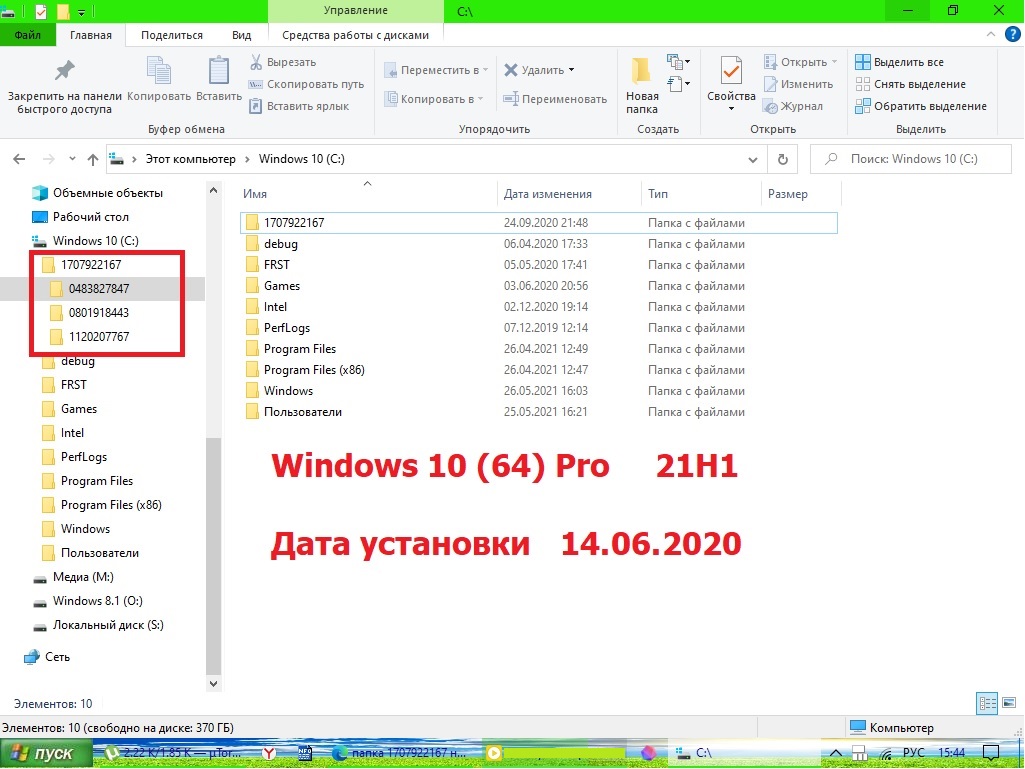The height and width of the screenshot is (769, 1025).
Task: Switch keyboard language РУС indicator
Action: coord(913,753)
